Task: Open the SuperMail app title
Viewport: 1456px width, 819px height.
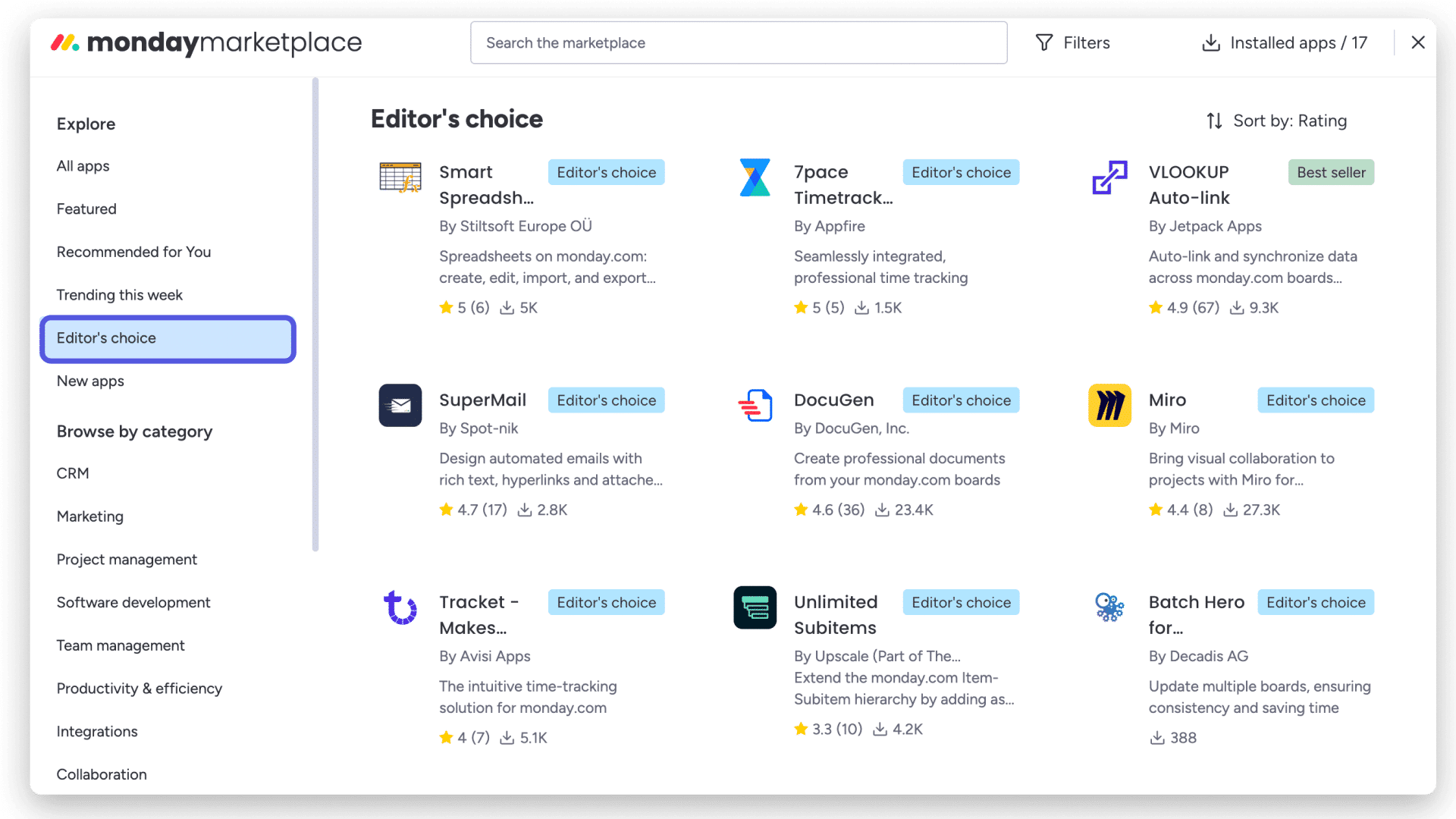Action: coord(482,400)
